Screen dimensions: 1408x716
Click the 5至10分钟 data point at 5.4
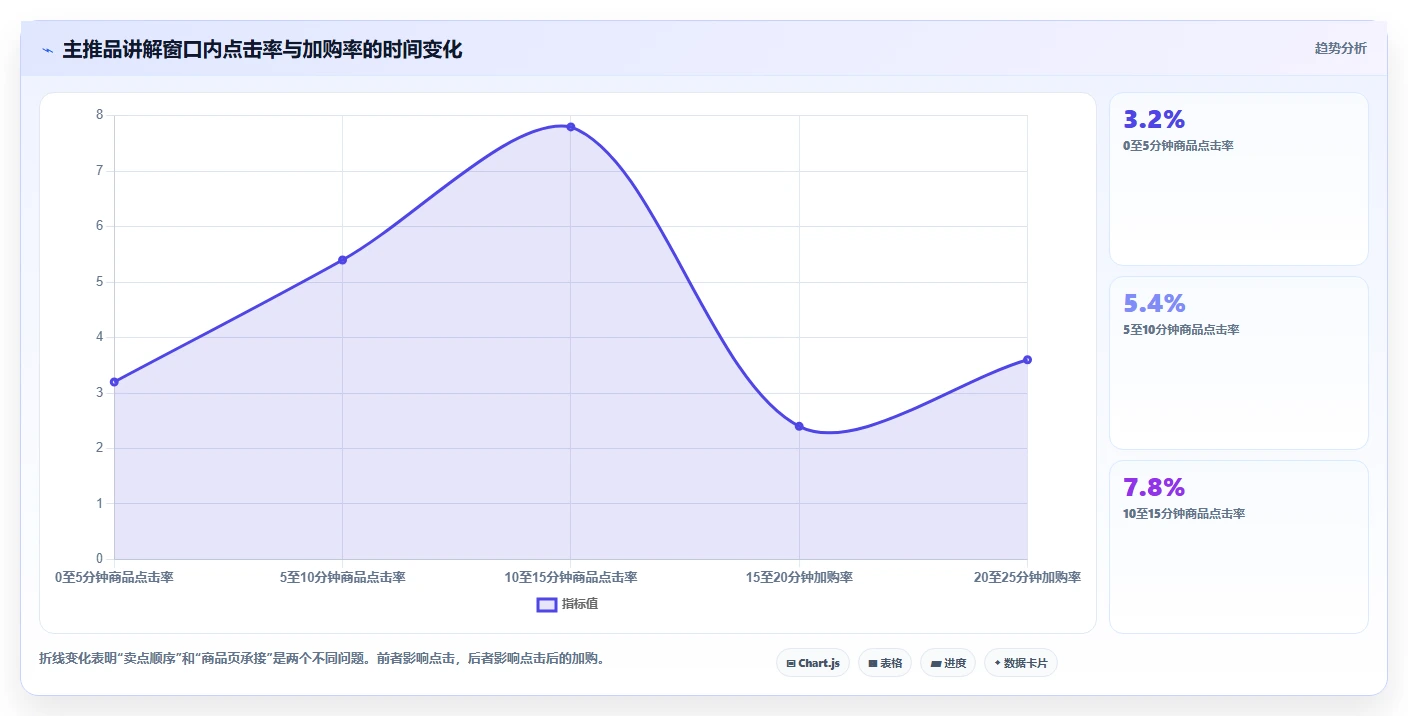[343, 260]
